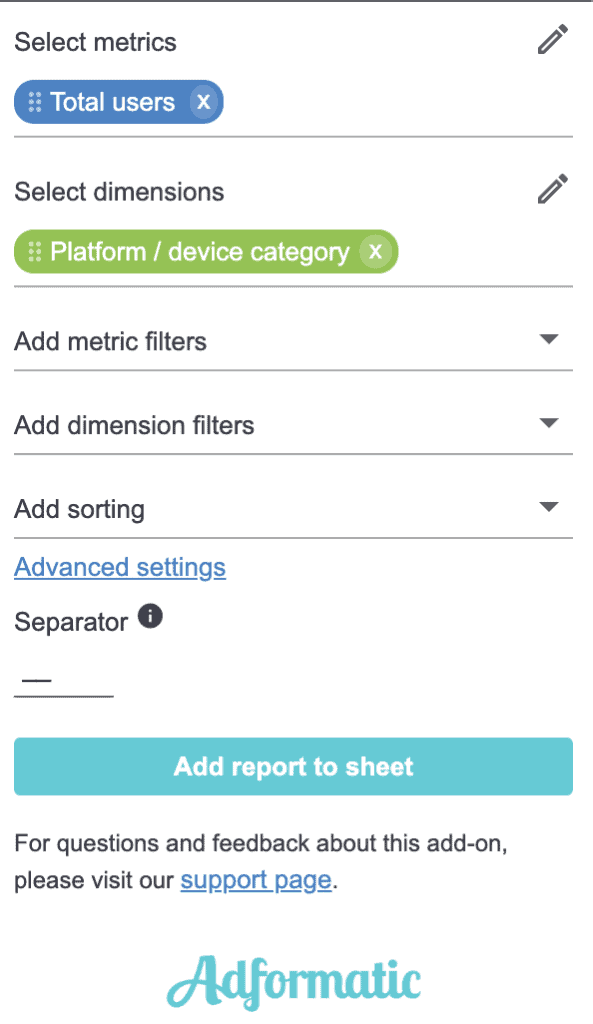Expand the Add sorting section

(549, 506)
